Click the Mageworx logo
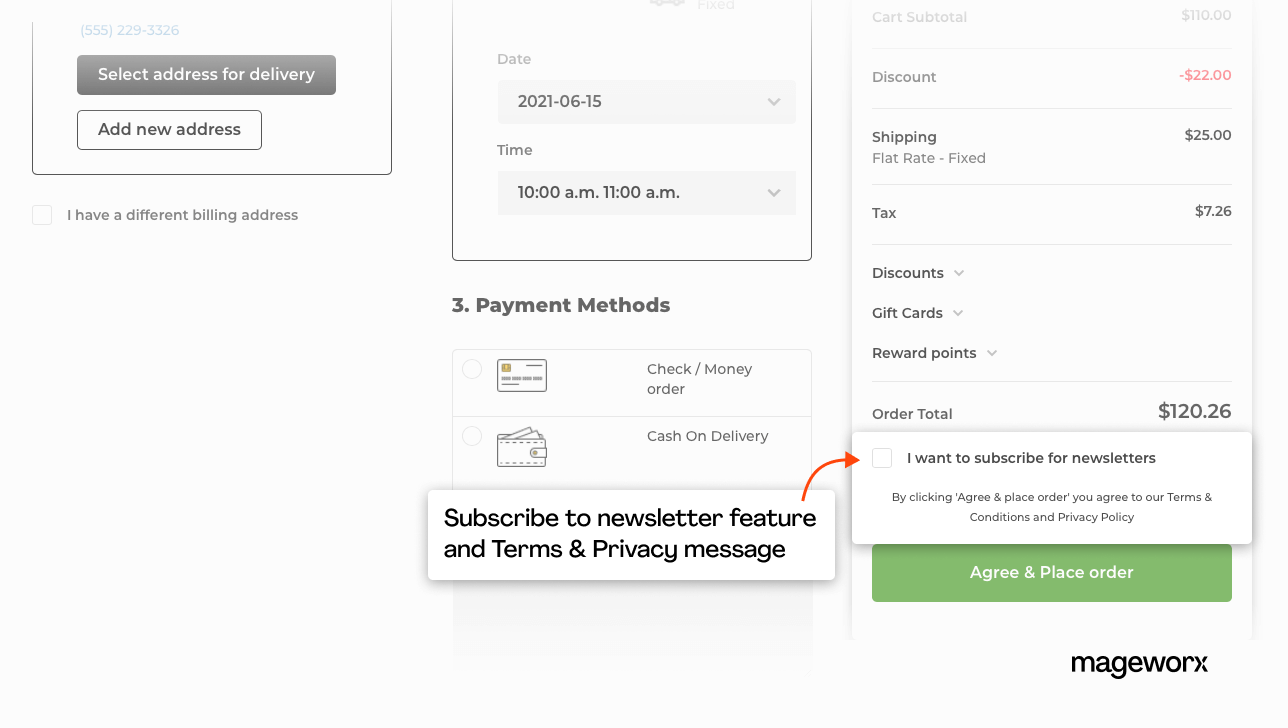1288x728 pixels. tap(1138, 665)
